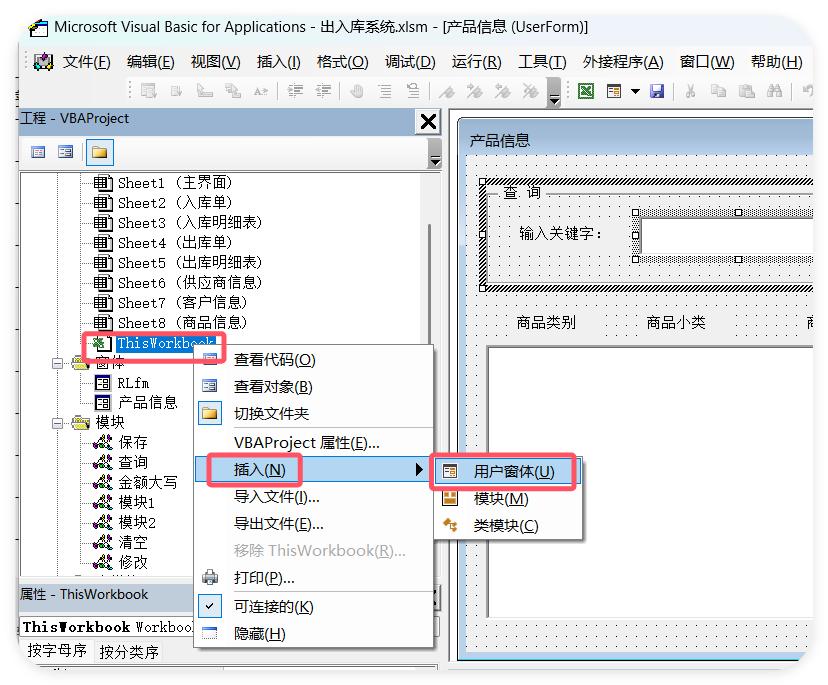828x685 pixels.
Task: Open the 工具(T) menu
Action: 542,62
